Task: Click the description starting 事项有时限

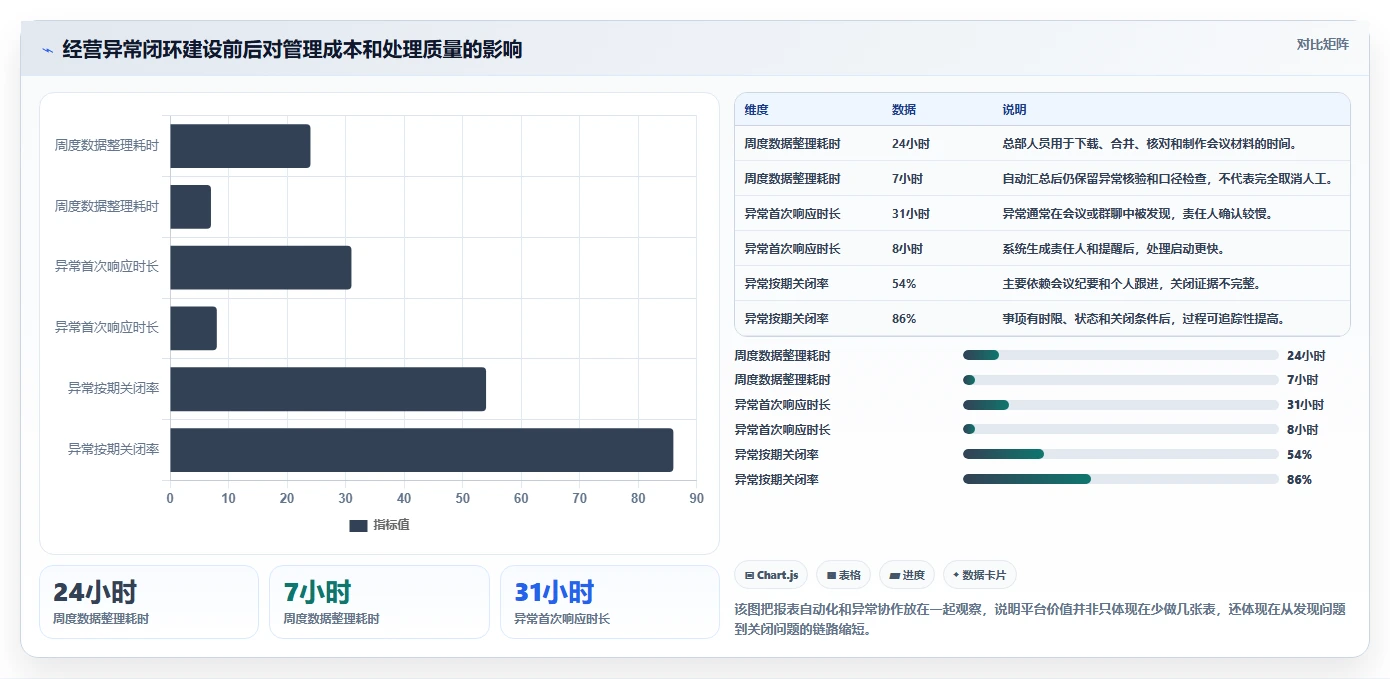Action: tap(1143, 319)
